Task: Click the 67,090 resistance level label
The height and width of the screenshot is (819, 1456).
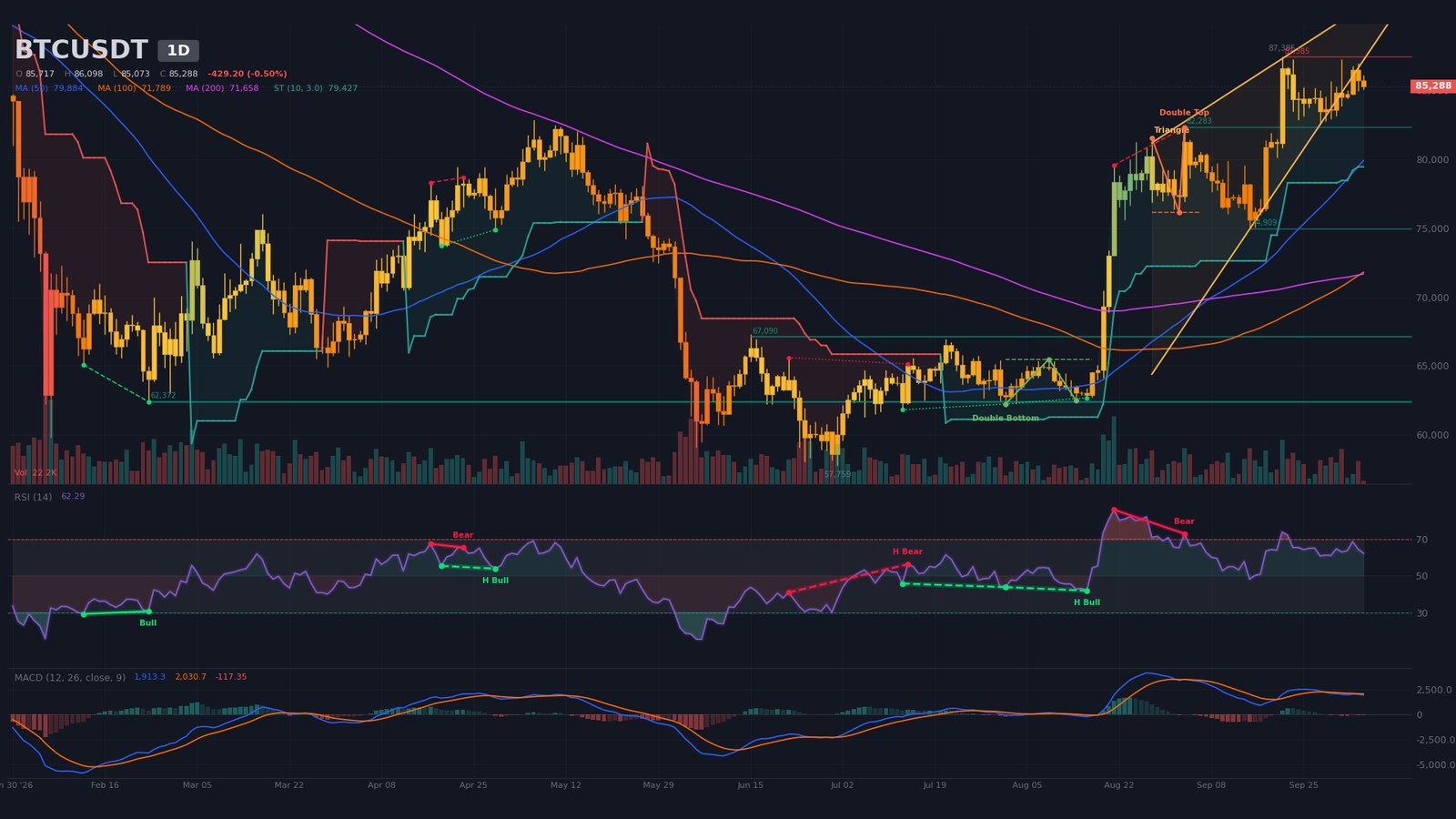Action: (765, 331)
